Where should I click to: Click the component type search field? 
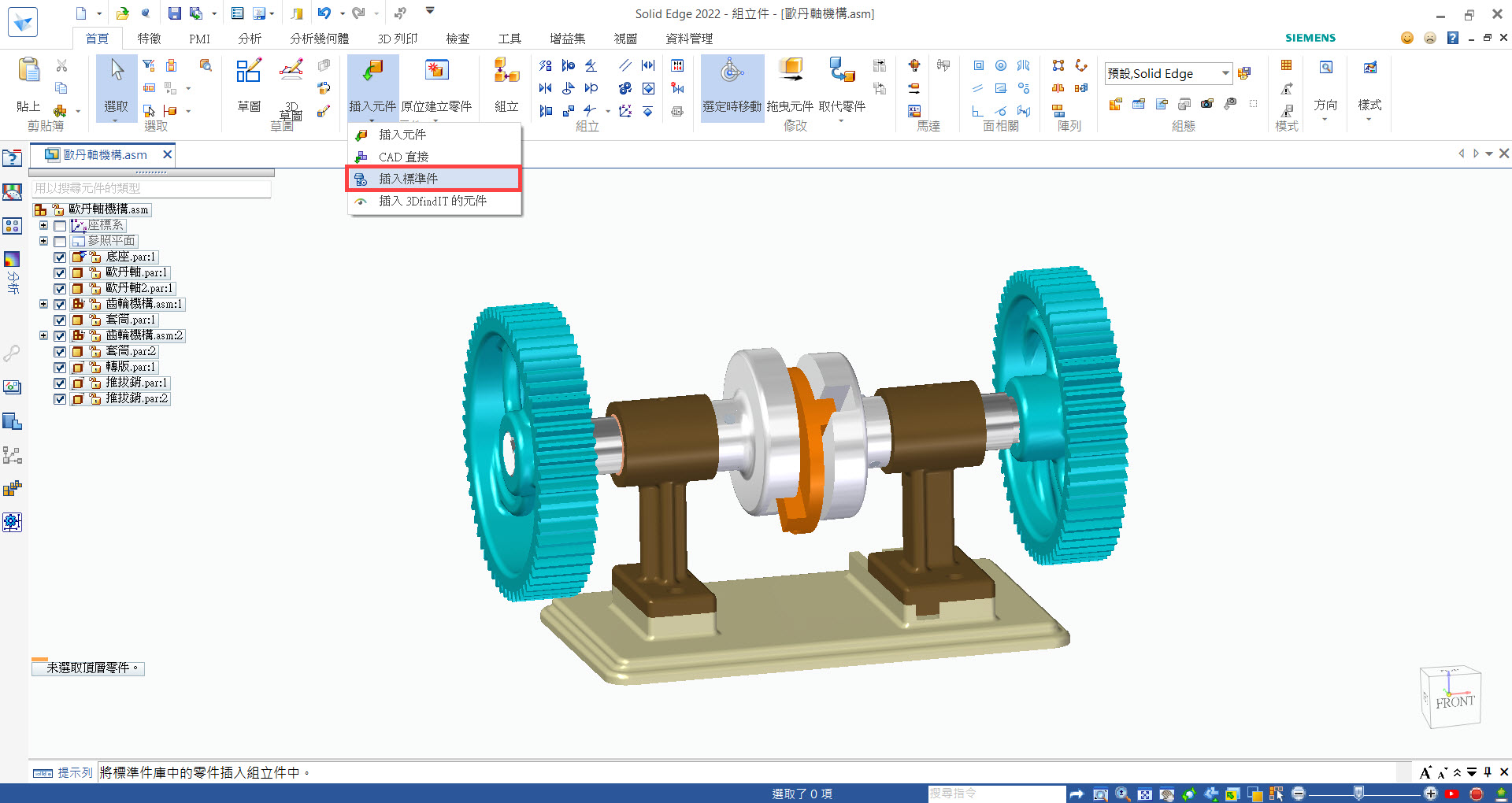(151, 188)
